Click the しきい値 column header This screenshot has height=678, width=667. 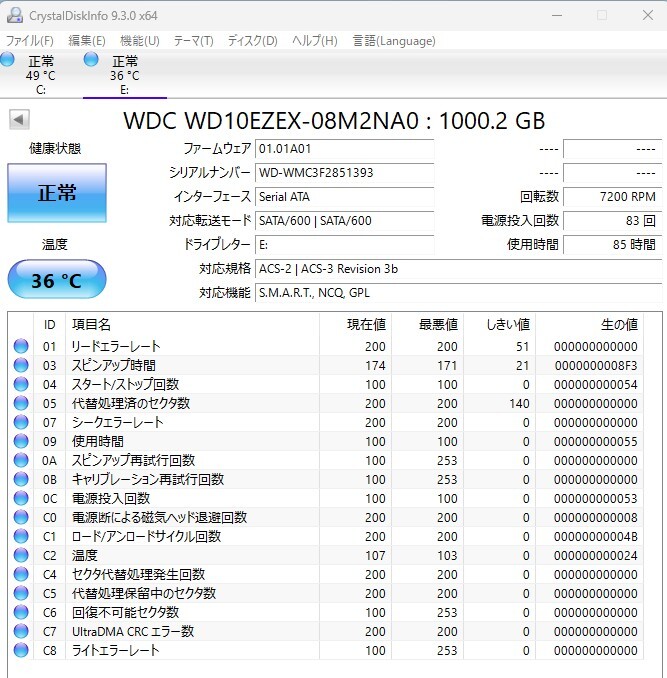[x=500, y=324]
